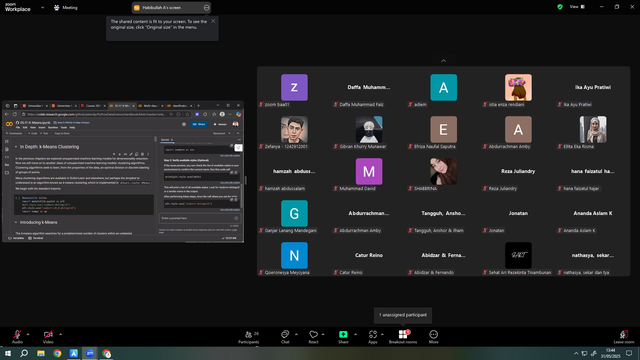
Task: Open the Participants panel
Action: click(x=249, y=337)
